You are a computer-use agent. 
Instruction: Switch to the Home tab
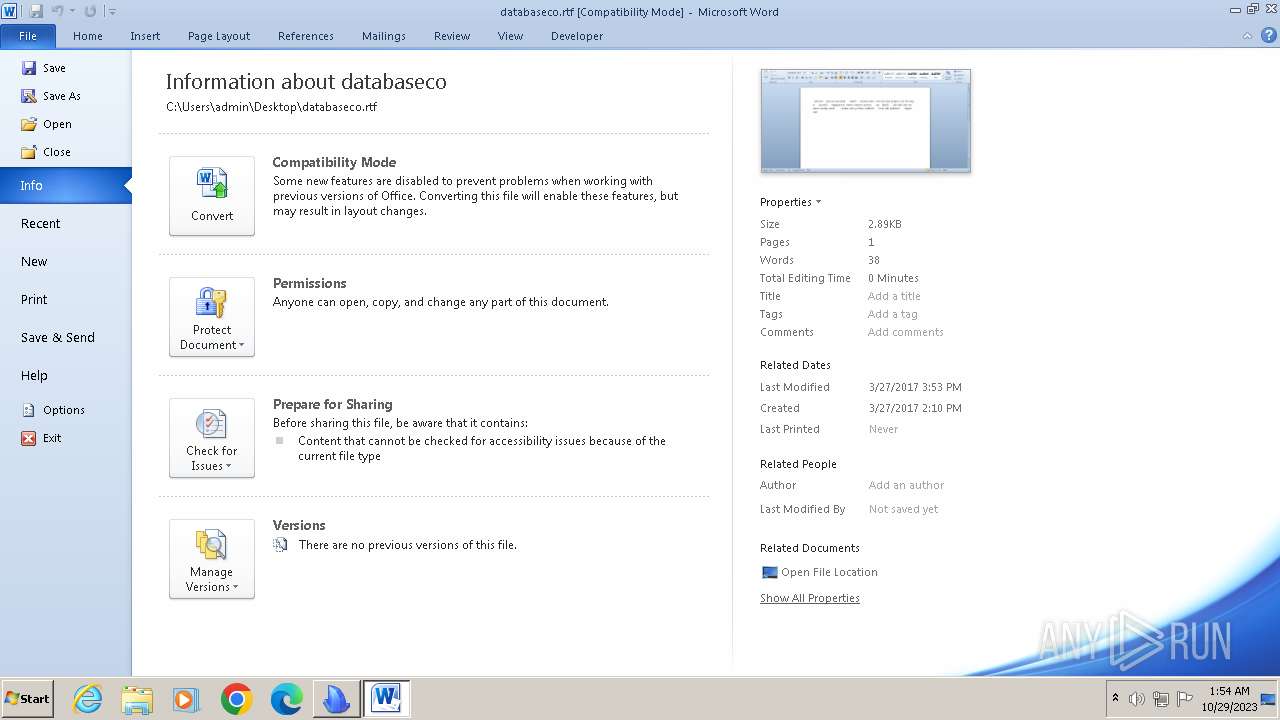[x=88, y=36]
